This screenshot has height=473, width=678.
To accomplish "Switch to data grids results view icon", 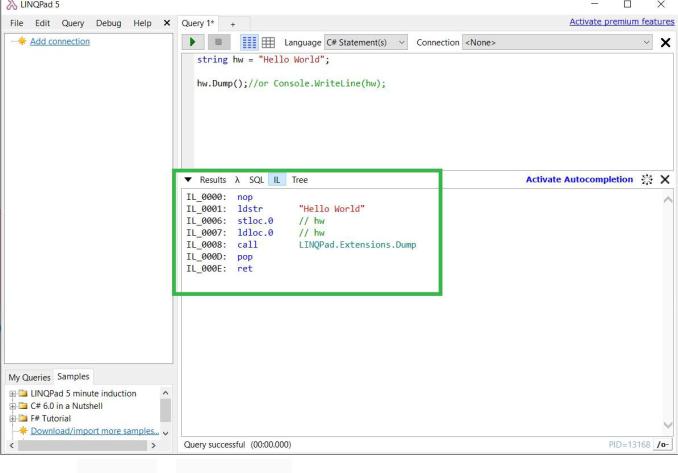I will pos(268,42).
